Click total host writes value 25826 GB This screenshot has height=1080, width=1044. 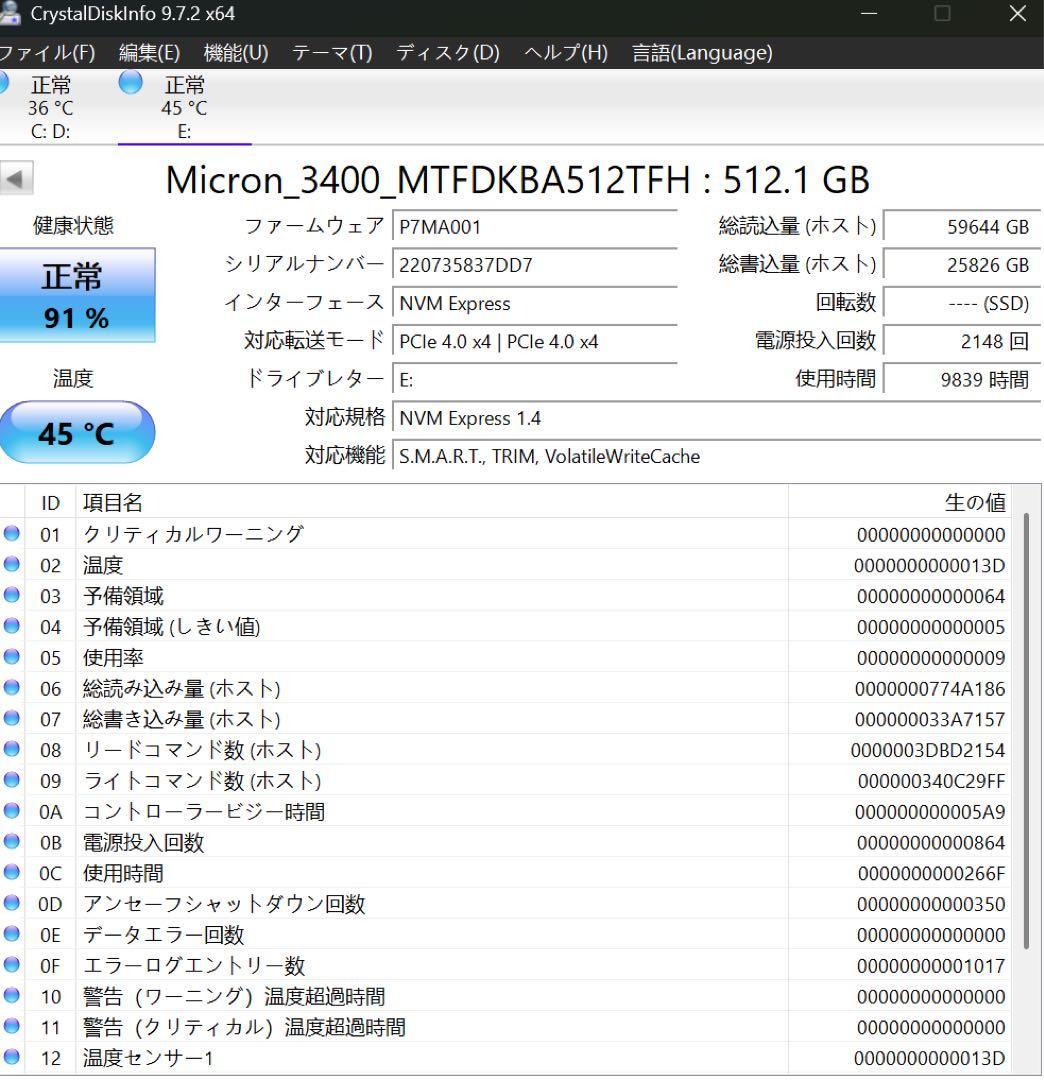click(961, 265)
